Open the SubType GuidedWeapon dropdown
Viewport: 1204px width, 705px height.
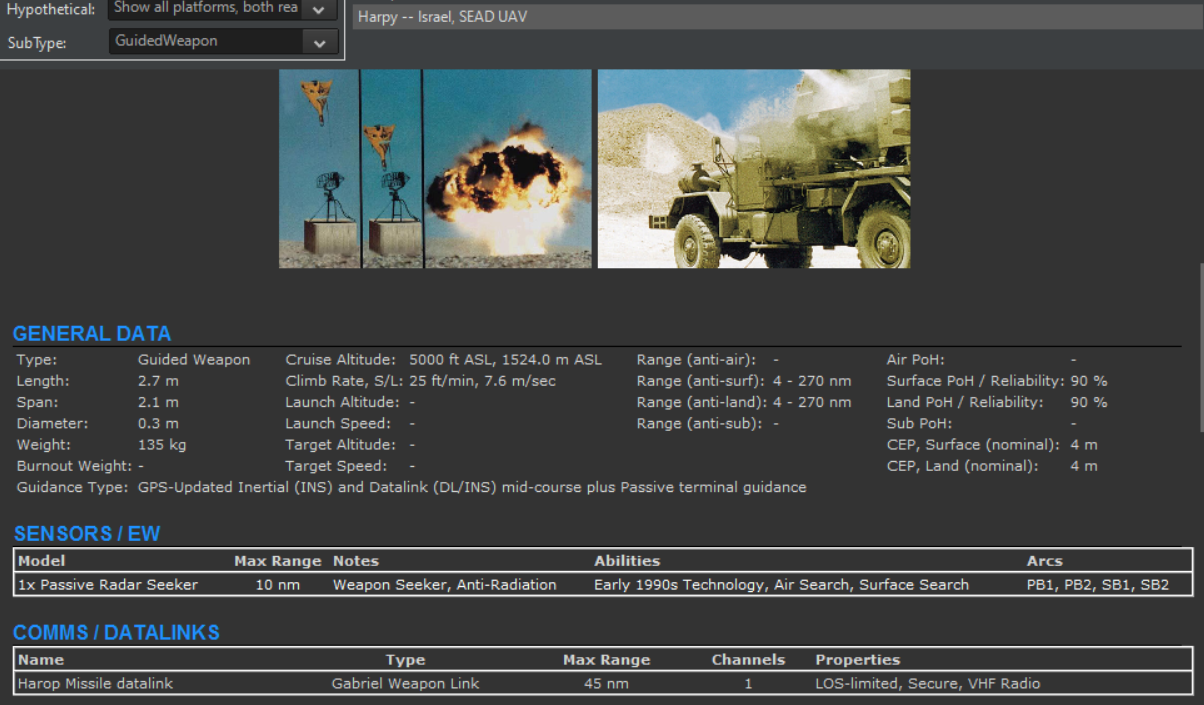pyautogui.click(x=223, y=42)
